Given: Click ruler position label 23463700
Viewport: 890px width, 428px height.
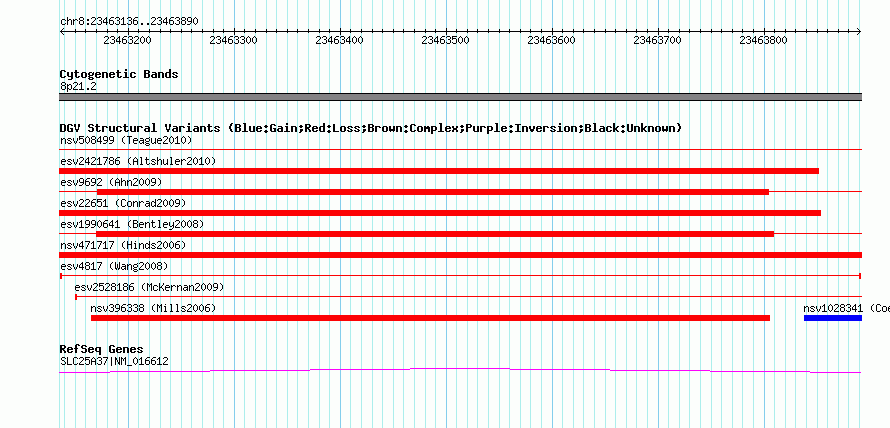Looking at the screenshot, I should [657, 40].
